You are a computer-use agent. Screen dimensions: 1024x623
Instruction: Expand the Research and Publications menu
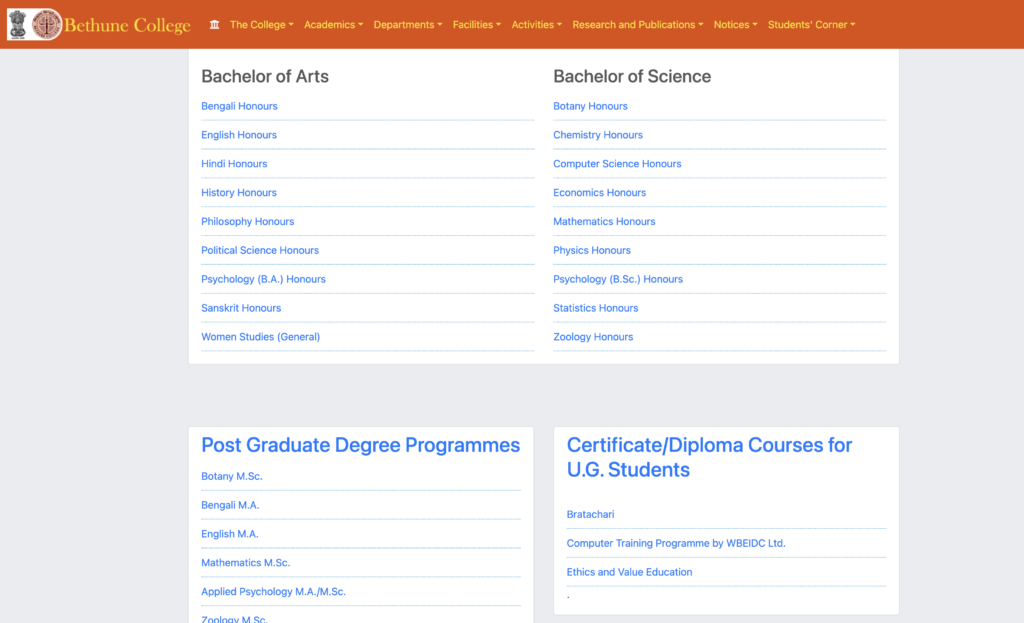pos(637,24)
